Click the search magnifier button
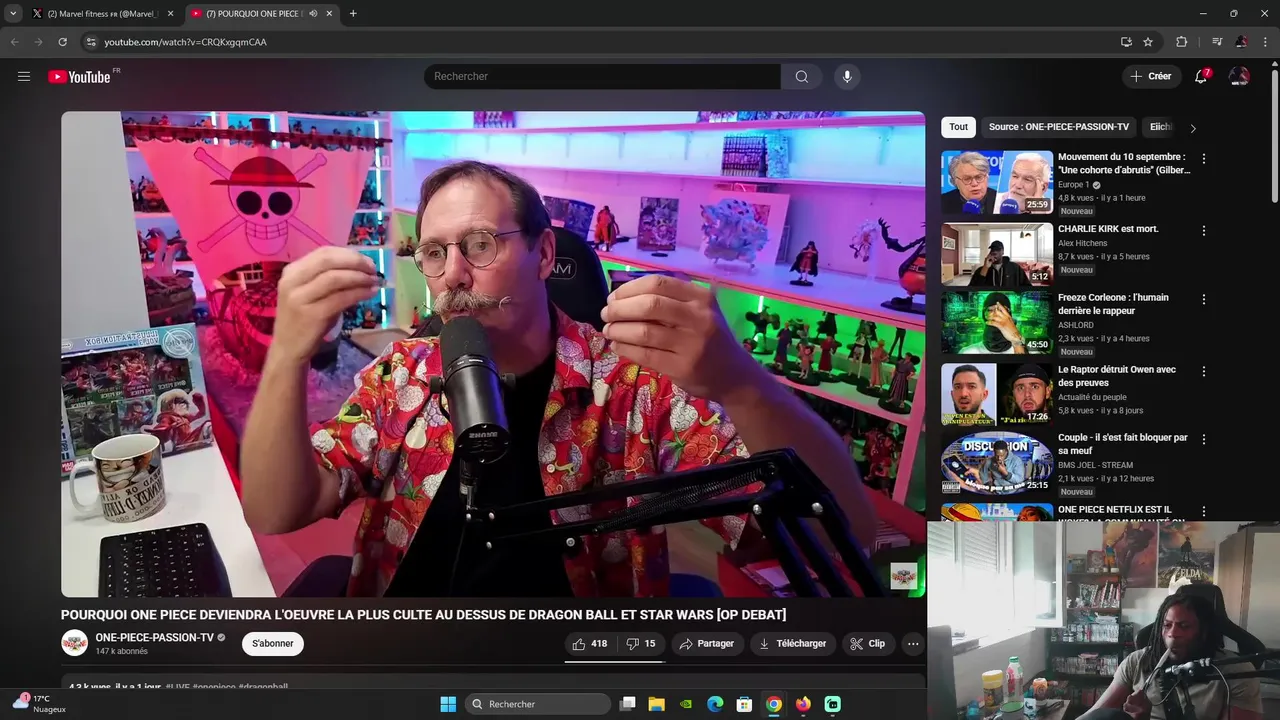This screenshot has height=720, width=1280. [x=802, y=76]
